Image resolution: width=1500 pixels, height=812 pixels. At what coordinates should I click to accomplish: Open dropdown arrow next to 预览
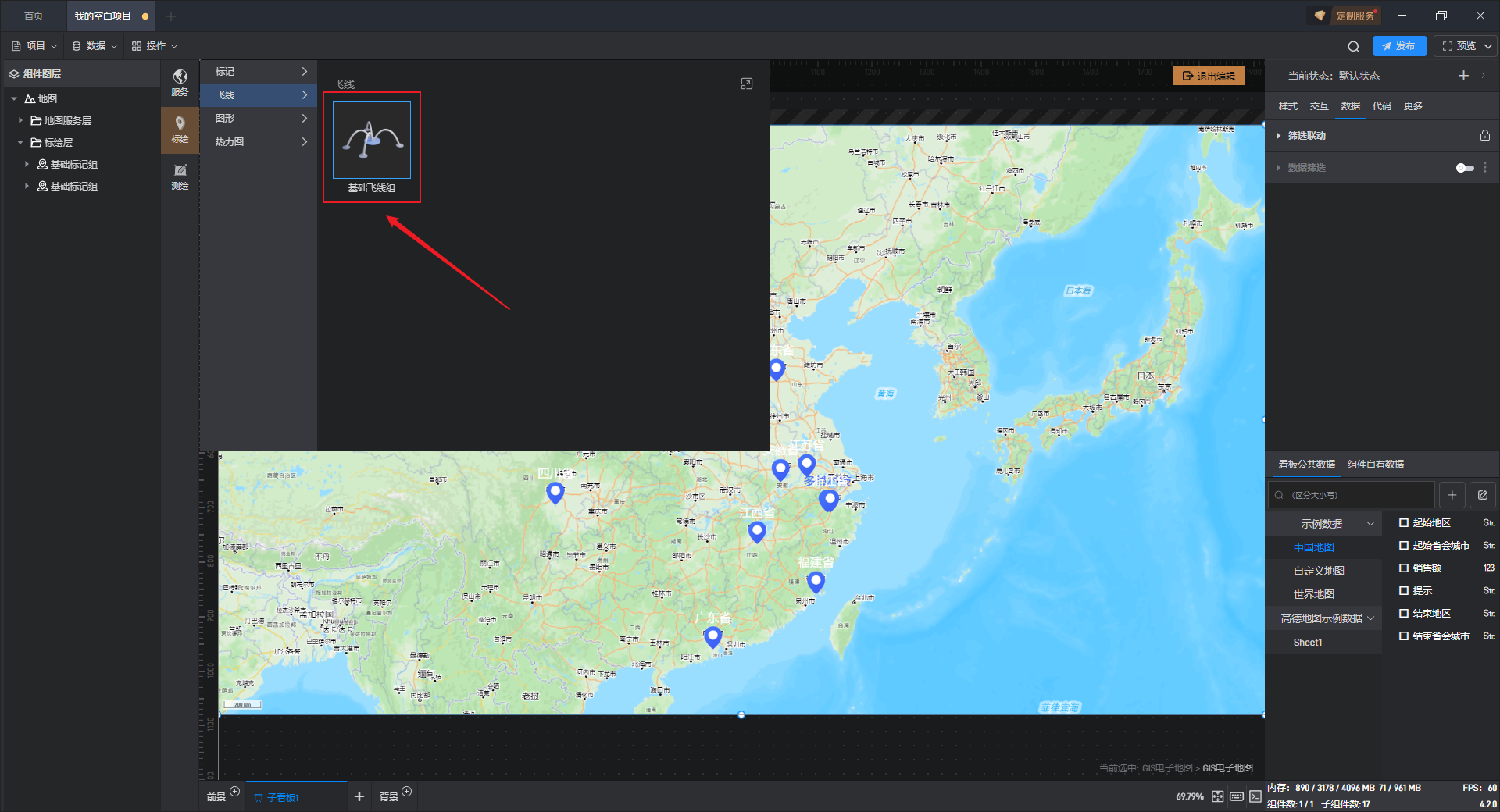[x=1488, y=46]
